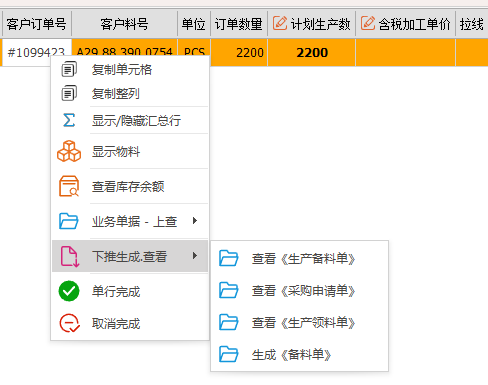Select 显示/隐藏汇总行 menu entry
Image resolution: width=488 pixels, height=385 pixels.
130,120
